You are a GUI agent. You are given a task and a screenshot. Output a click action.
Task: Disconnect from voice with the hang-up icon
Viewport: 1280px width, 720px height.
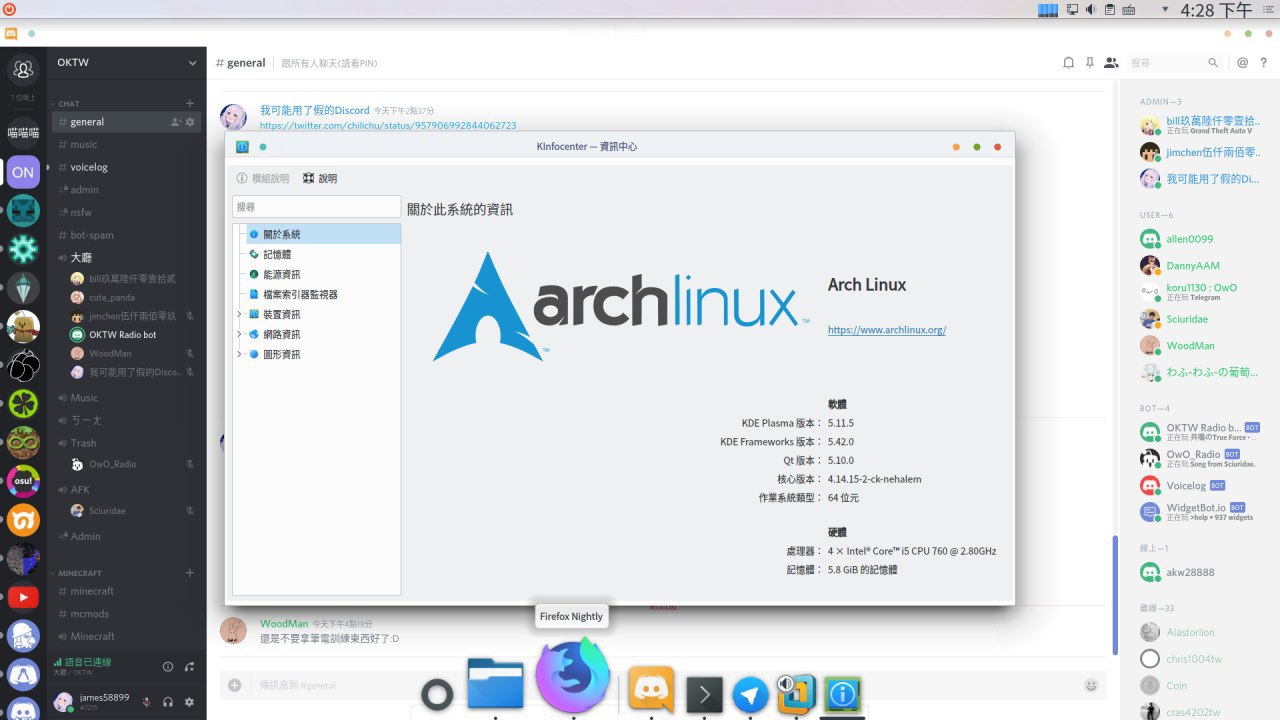click(x=190, y=667)
